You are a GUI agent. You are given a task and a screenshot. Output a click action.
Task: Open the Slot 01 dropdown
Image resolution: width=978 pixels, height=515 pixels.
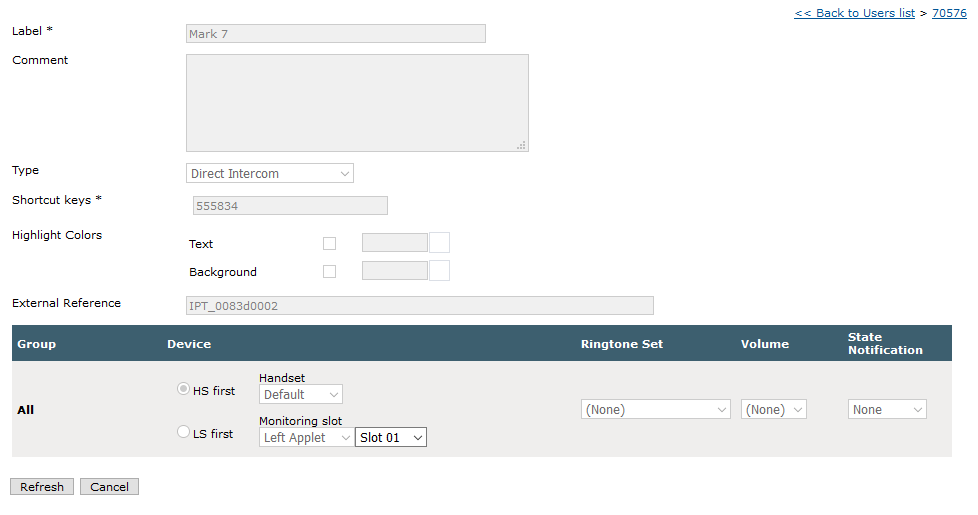(391, 438)
